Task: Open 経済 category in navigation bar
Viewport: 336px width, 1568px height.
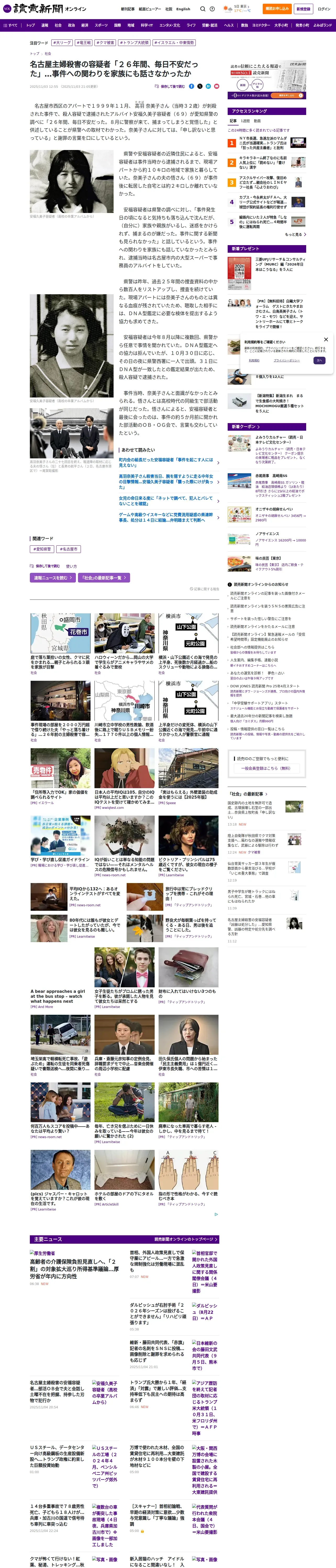Action: click(x=85, y=26)
